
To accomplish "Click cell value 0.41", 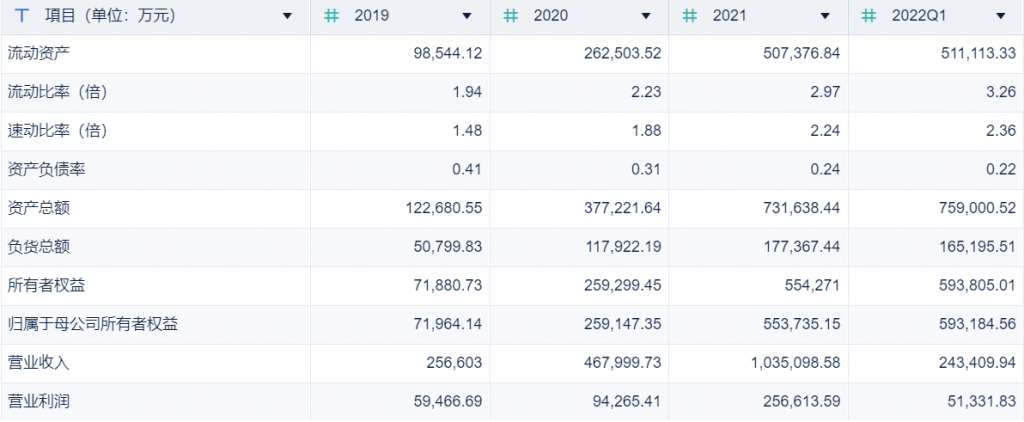I will (x=468, y=170).
